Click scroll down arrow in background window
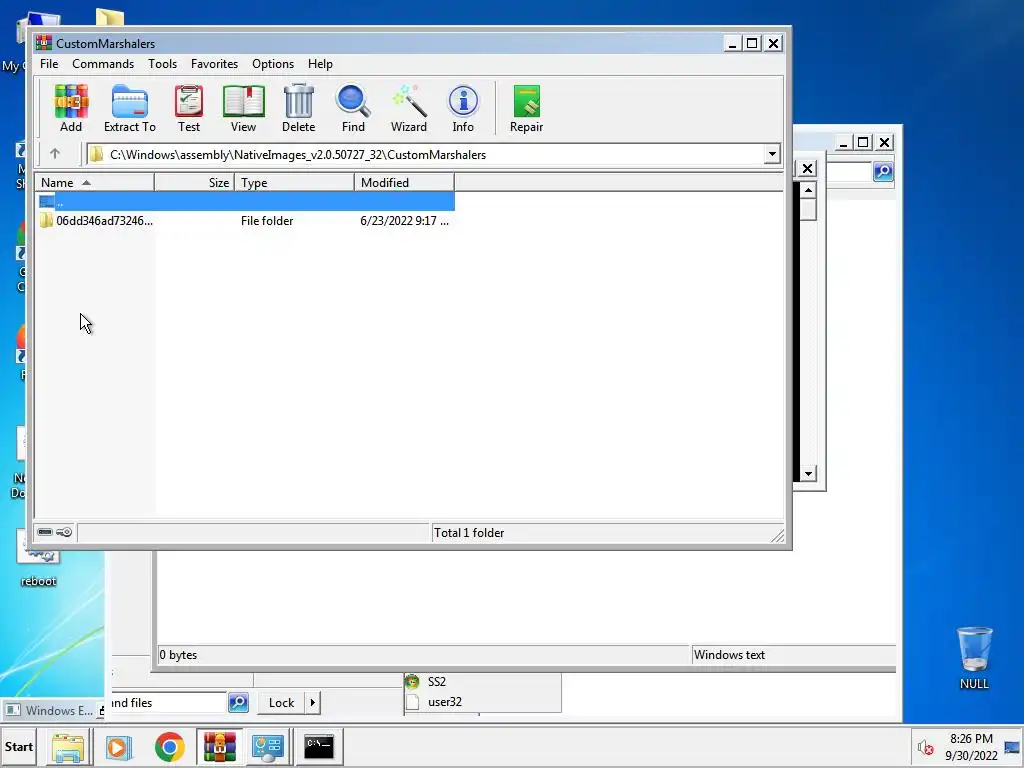This screenshot has width=1024, height=768. 808,473
